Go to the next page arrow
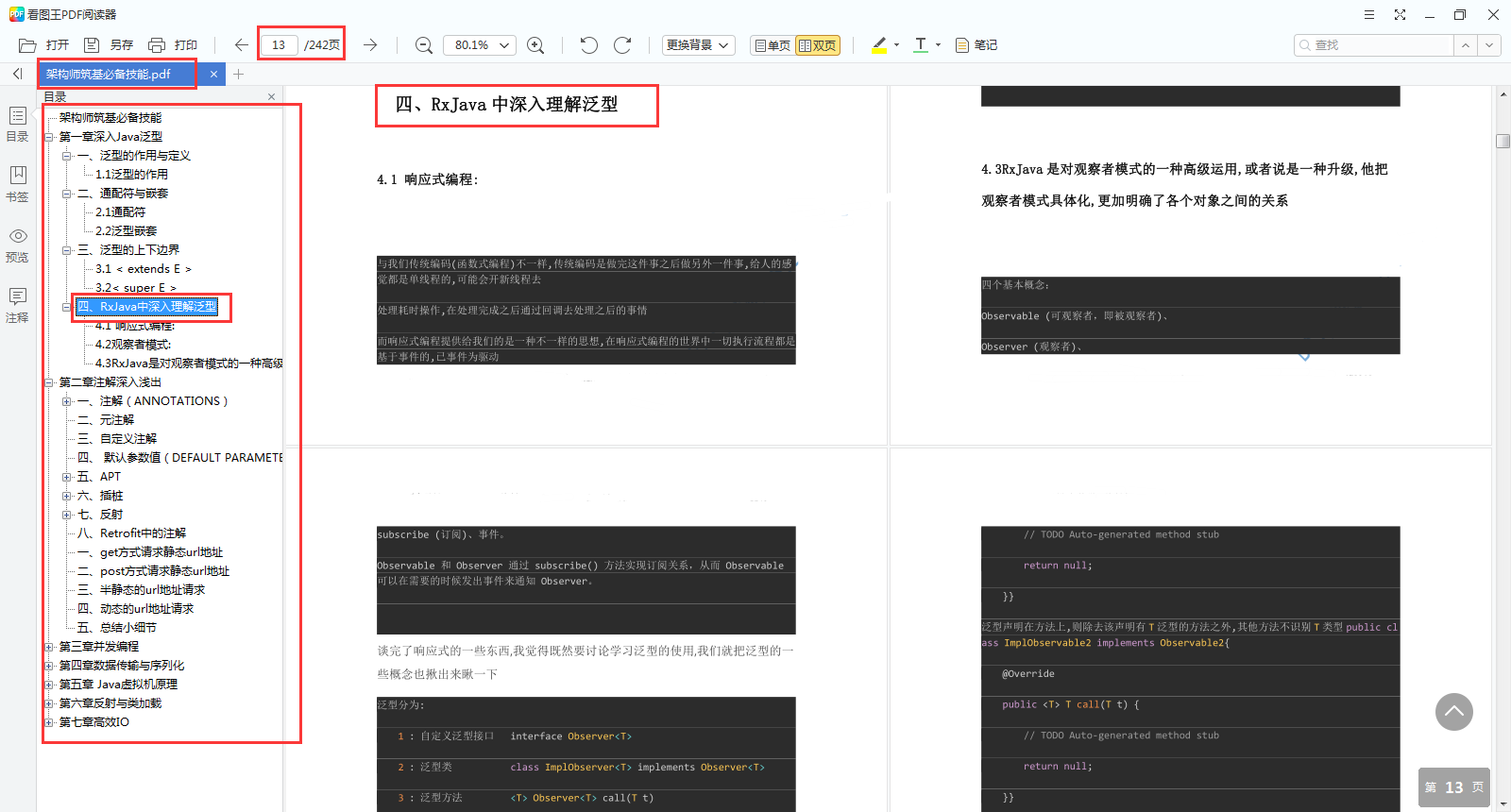The height and width of the screenshot is (812, 1511). pos(370,45)
